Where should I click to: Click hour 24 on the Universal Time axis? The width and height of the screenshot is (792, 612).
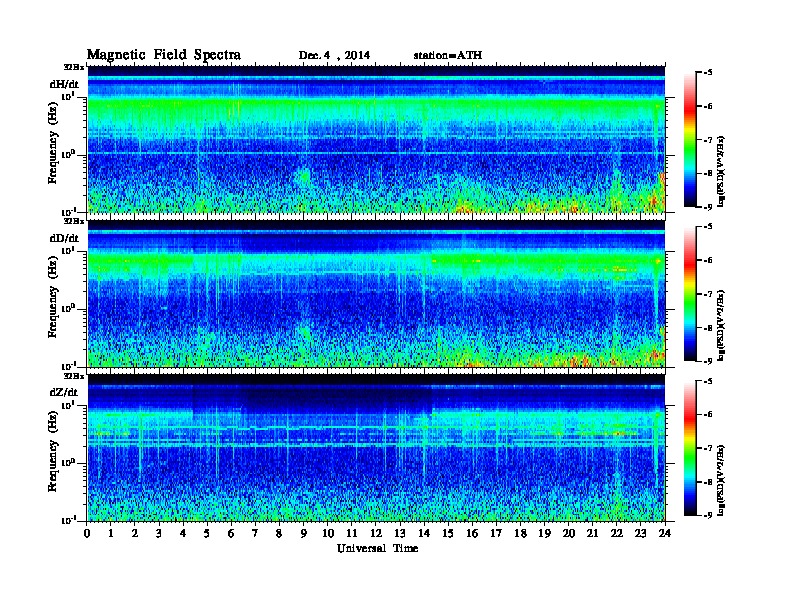665,533
